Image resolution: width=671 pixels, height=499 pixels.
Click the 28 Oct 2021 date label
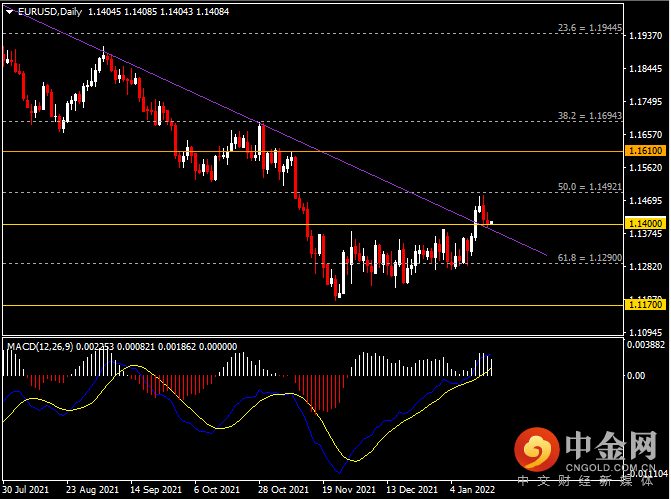(x=283, y=489)
